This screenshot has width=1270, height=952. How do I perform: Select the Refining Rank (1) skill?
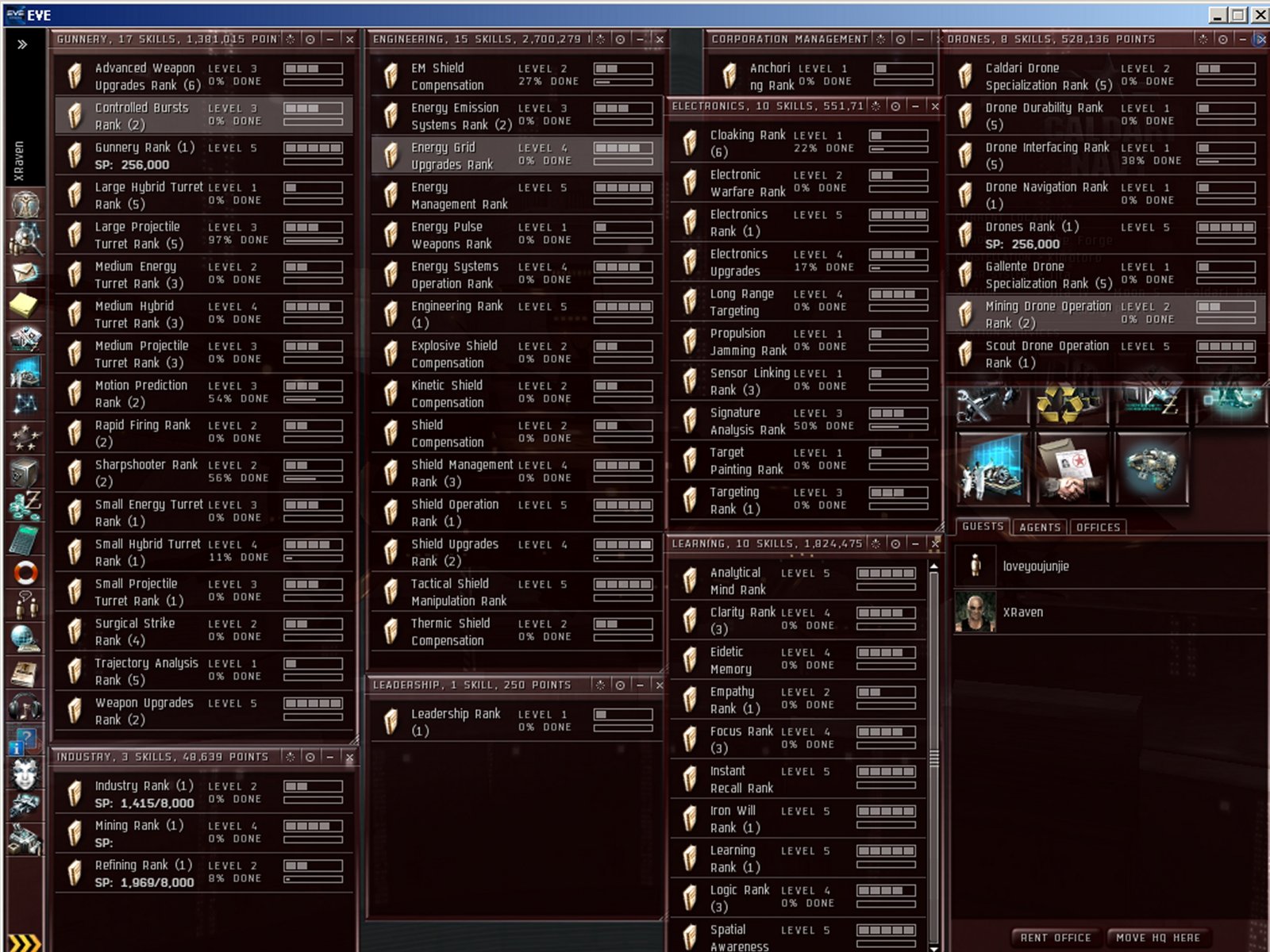204,873
